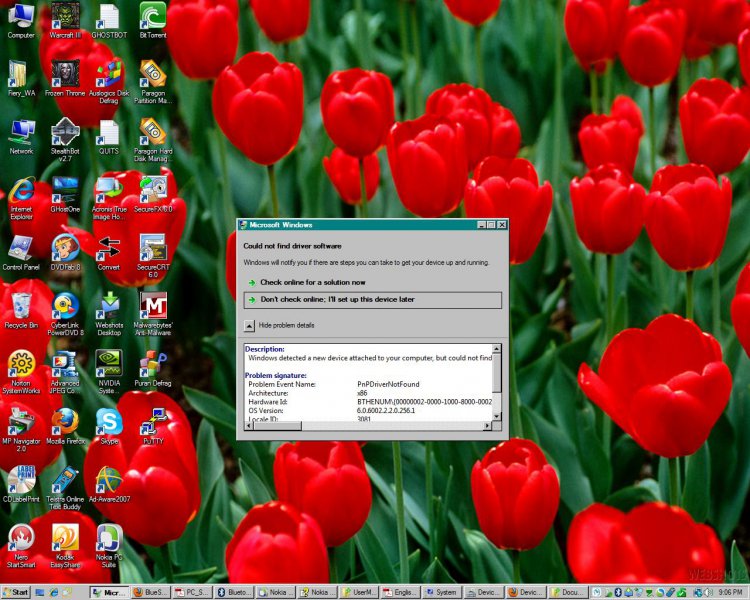Image resolution: width=750 pixels, height=600 pixels.
Task: Open the PuTTY desktop shortcut
Action: pyautogui.click(x=152, y=422)
